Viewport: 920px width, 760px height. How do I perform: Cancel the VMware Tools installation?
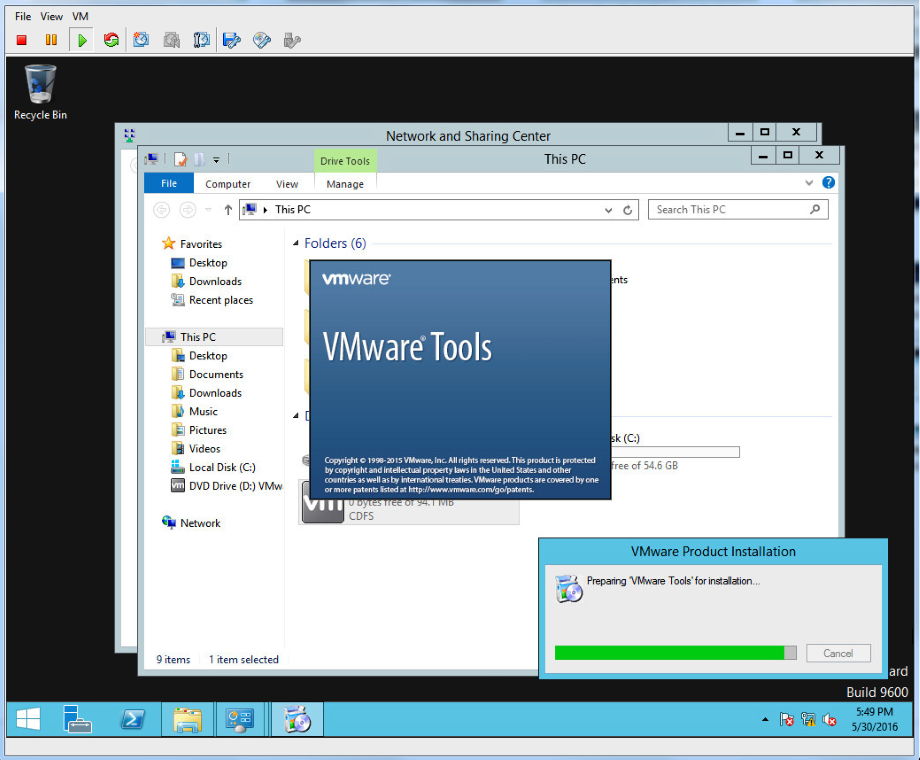(x=838, y=653)
